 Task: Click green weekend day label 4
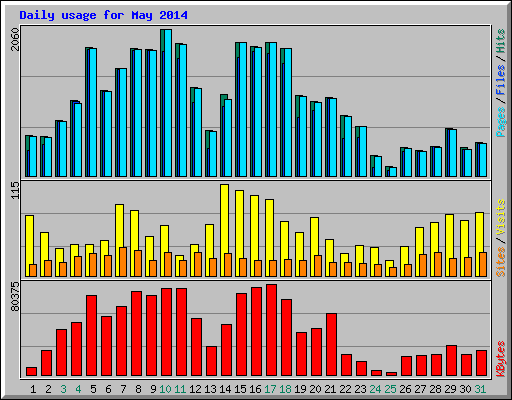pos(78,389)
